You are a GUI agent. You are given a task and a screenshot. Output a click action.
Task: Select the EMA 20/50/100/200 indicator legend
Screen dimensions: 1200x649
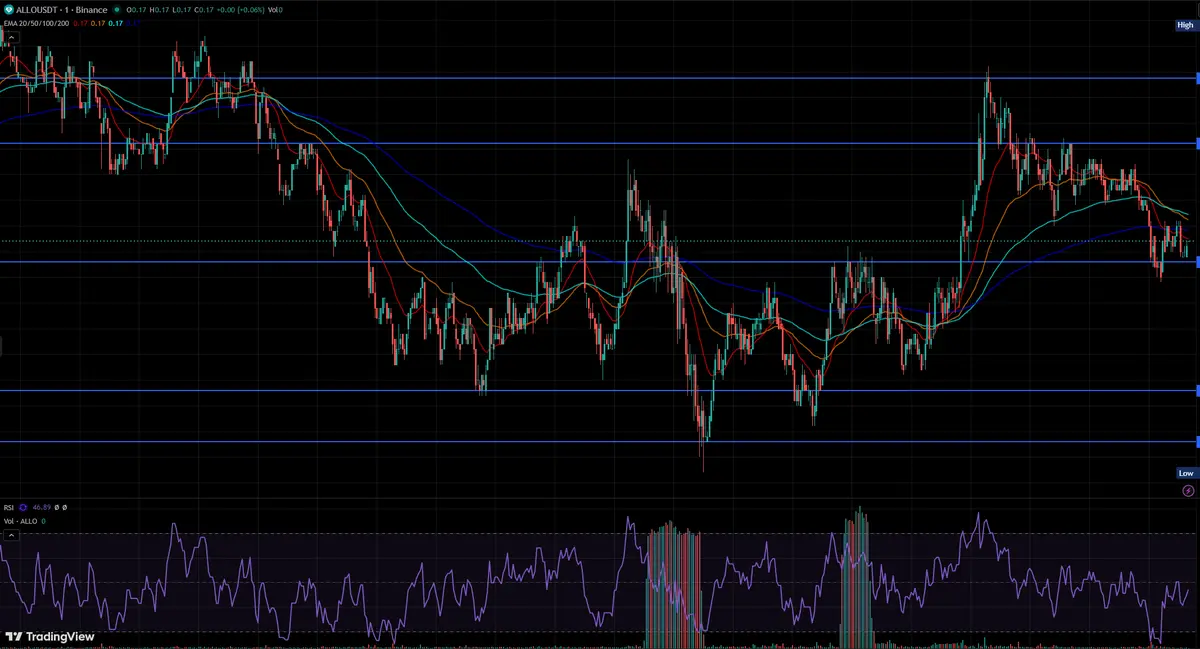[x=36, y=24]
